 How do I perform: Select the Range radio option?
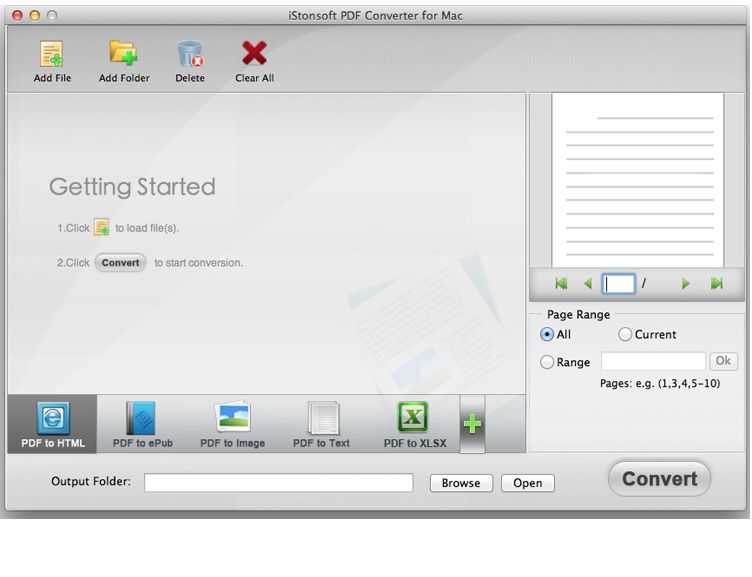(547, 362)
